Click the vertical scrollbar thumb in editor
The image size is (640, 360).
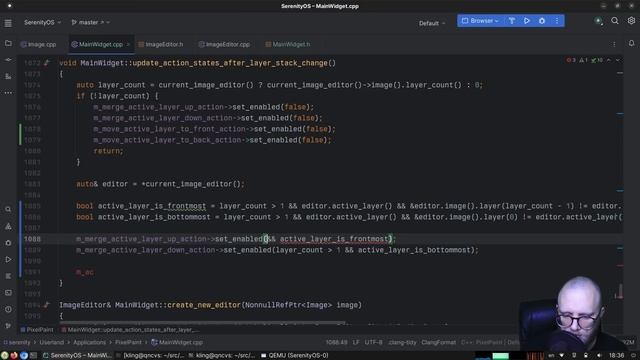[620, 291]
